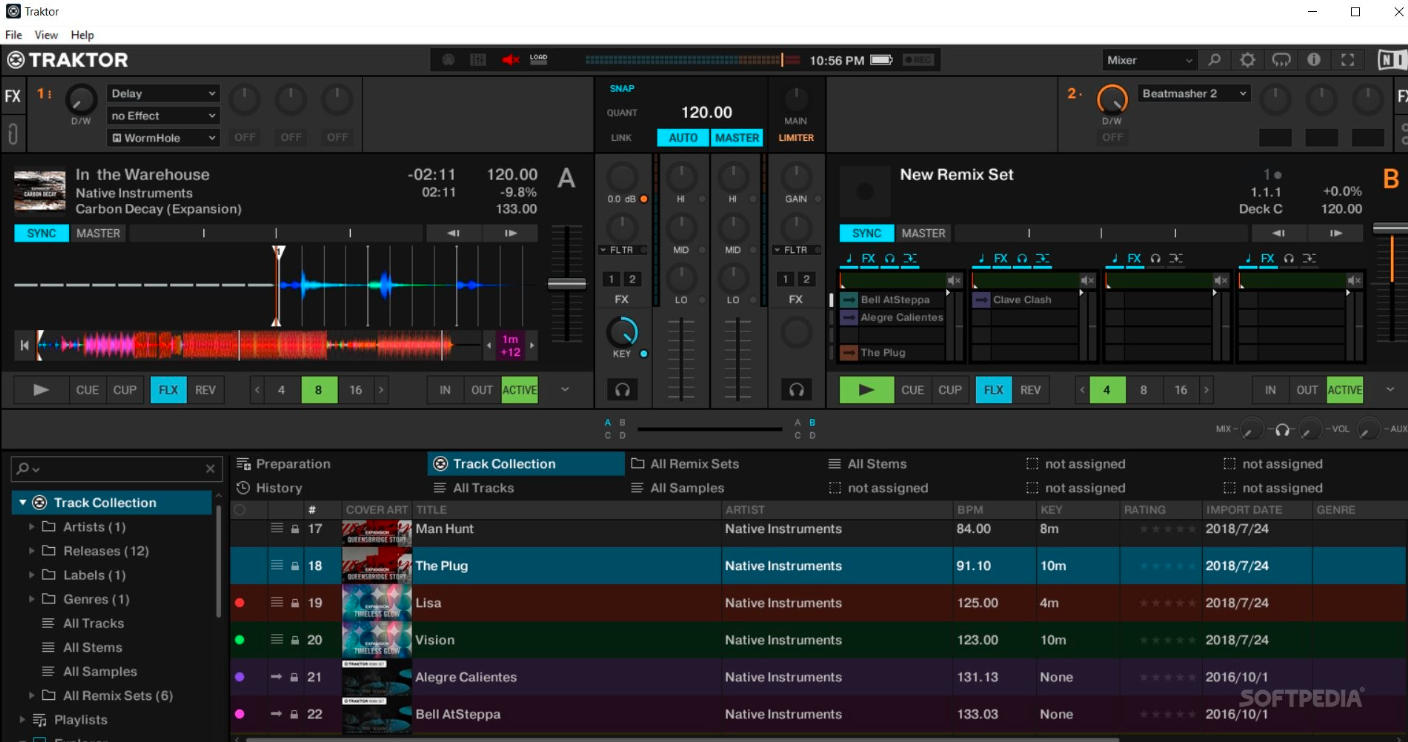This screenshot has height=742, width=1408.
Task: Set loop OUT point on Deck B
Action: tap(1307, 390)
